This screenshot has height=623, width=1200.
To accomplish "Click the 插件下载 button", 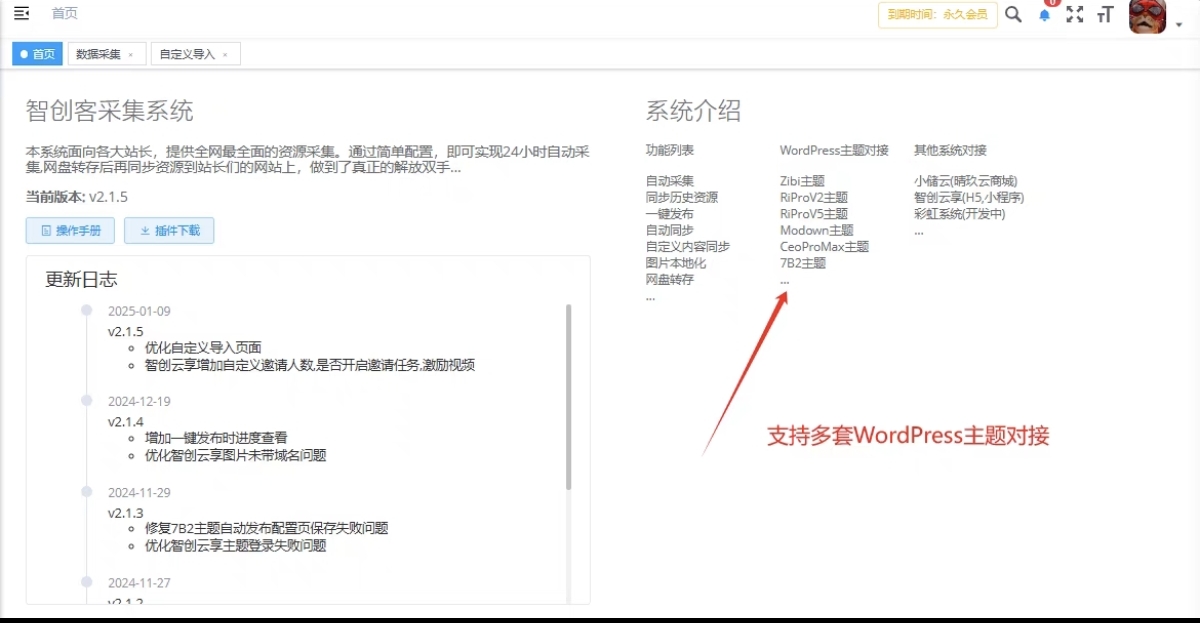I will [169, 230].
